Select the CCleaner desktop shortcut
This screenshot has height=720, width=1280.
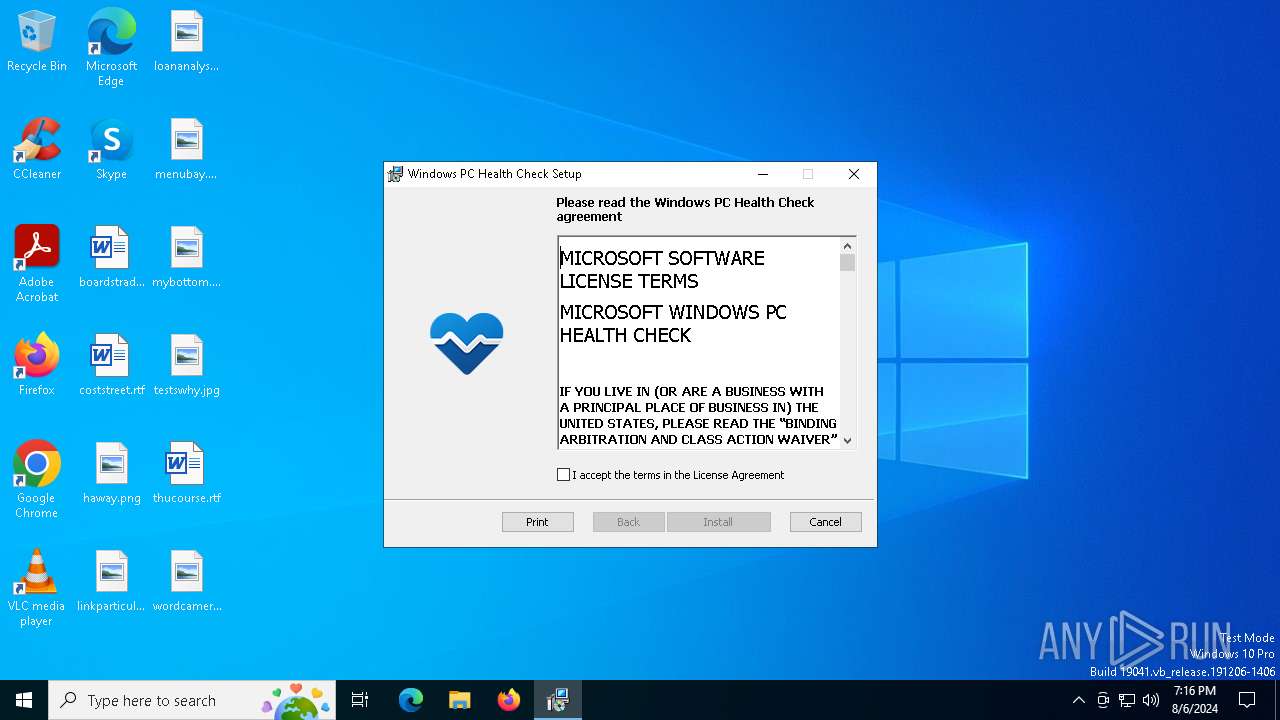click(37, 150)
